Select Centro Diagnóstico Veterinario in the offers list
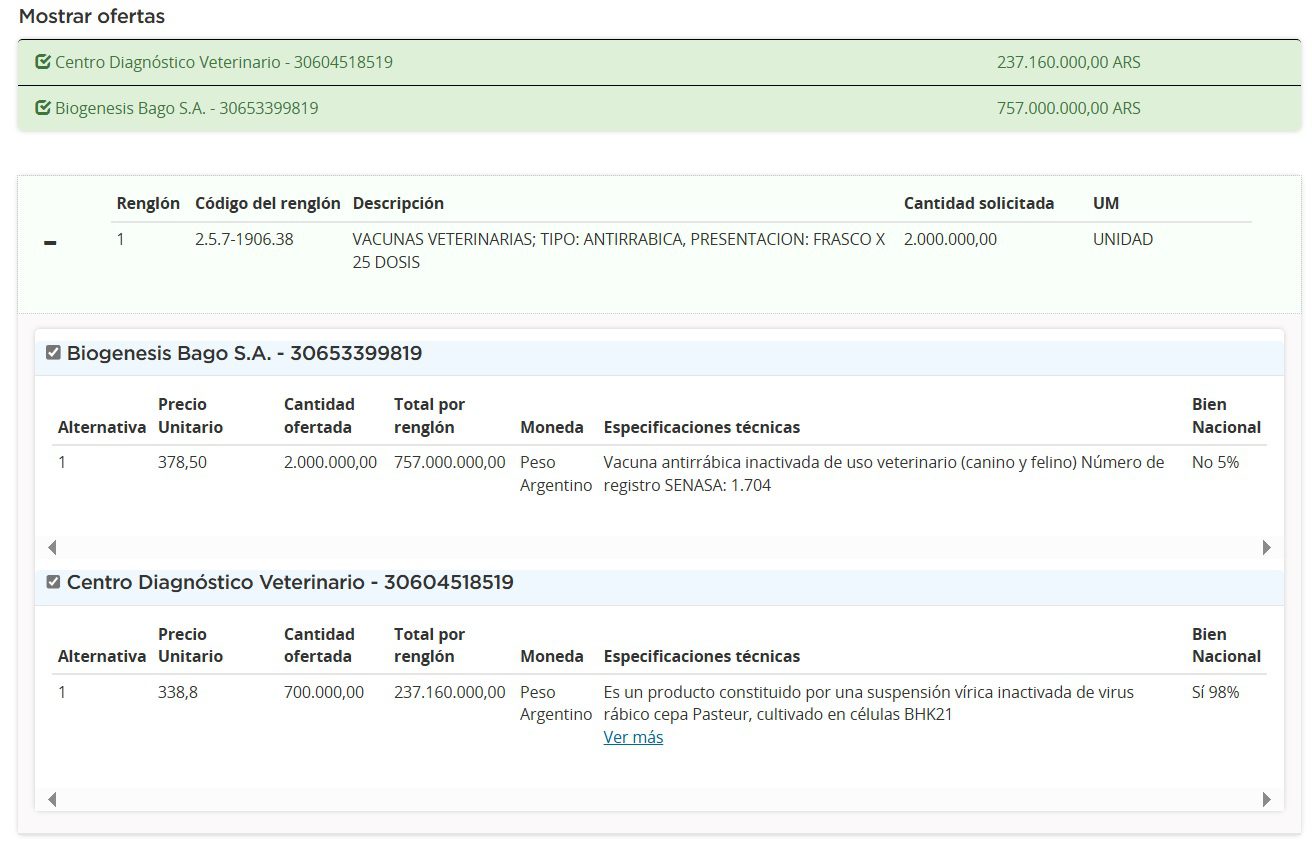The height and width of the screenshot is (852, 1312). point(223,62)
